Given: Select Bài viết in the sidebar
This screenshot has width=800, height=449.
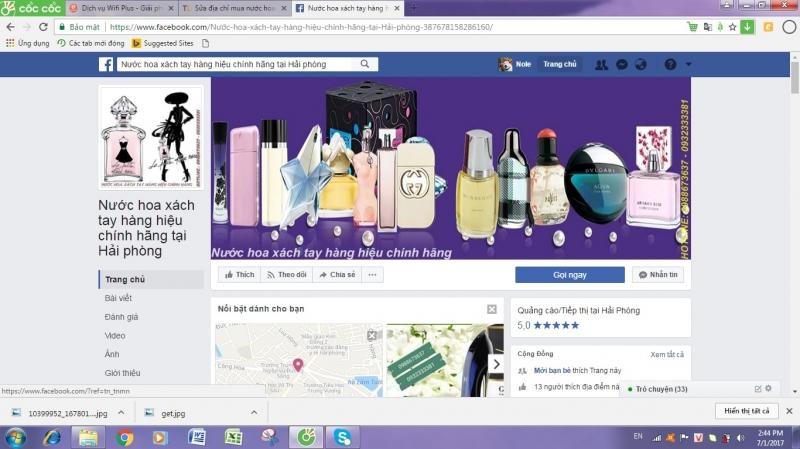Looking at the screenshot, I should [118, 298].
